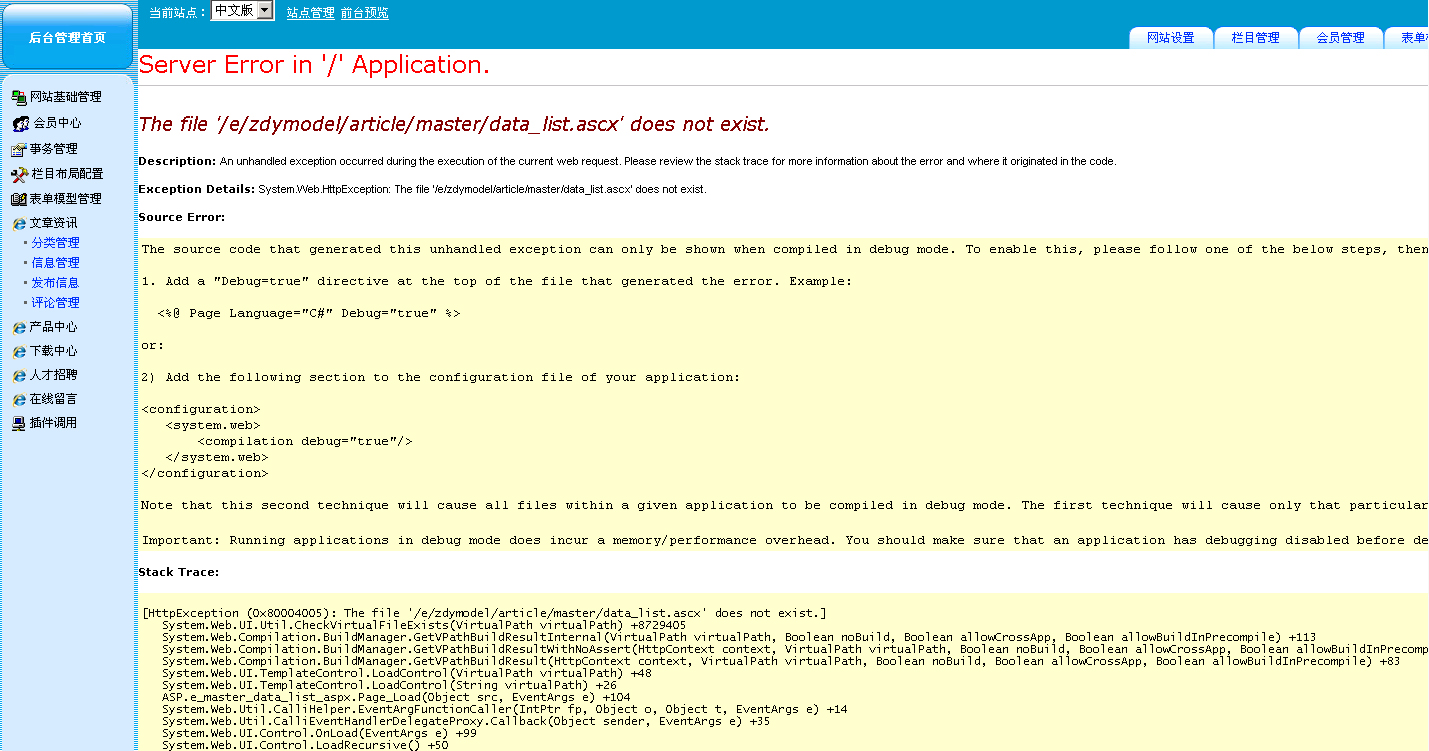The width and height of the screenshot is (1429, 751).
Task: Click the 会员中心 users icon
Action: pos(20,123)
